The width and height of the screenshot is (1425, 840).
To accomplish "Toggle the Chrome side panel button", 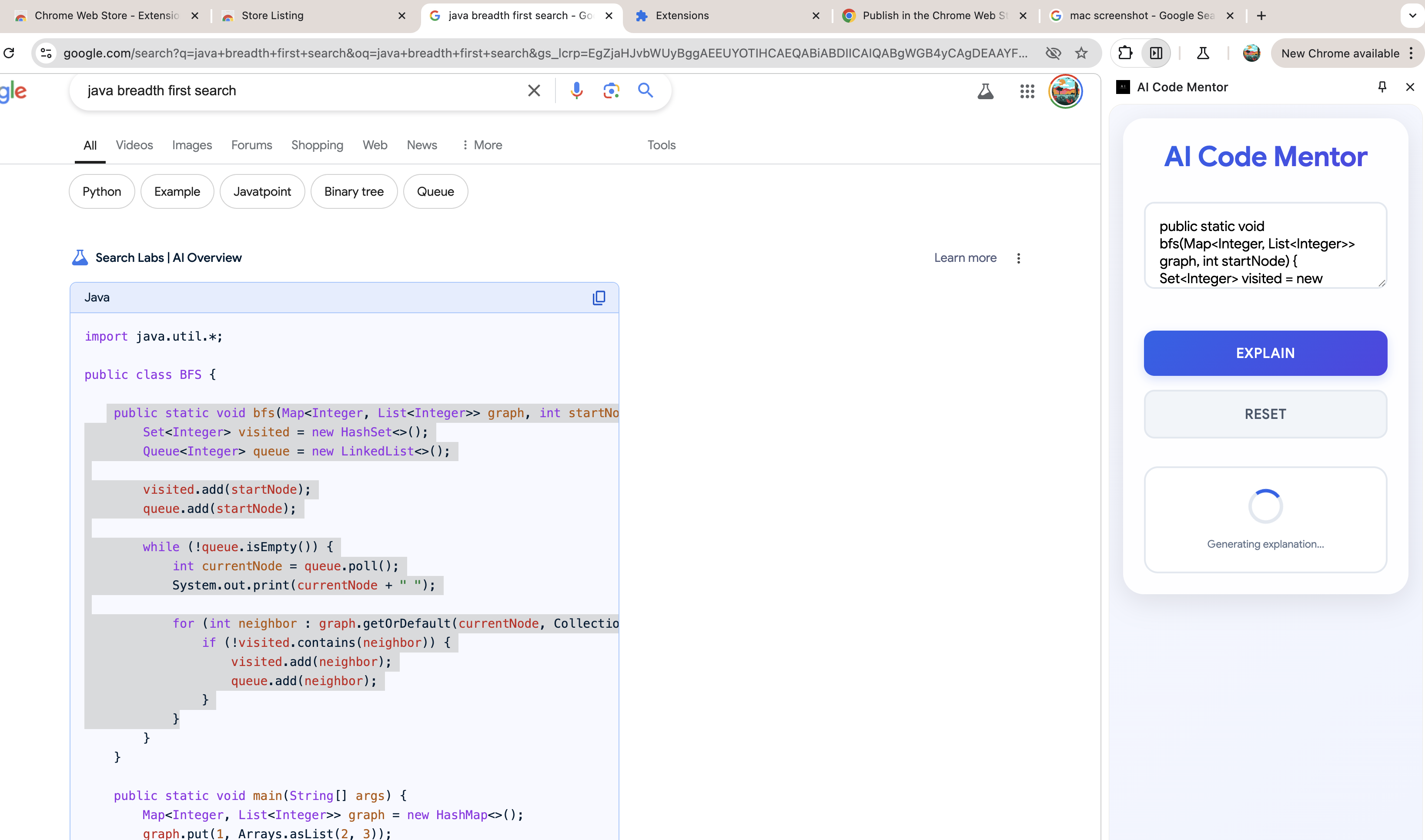I will pyautogui.click(x=1156, y=53).
